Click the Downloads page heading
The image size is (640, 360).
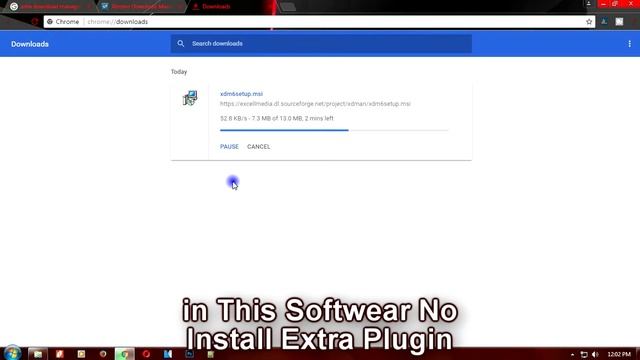(x=30, y=44)
